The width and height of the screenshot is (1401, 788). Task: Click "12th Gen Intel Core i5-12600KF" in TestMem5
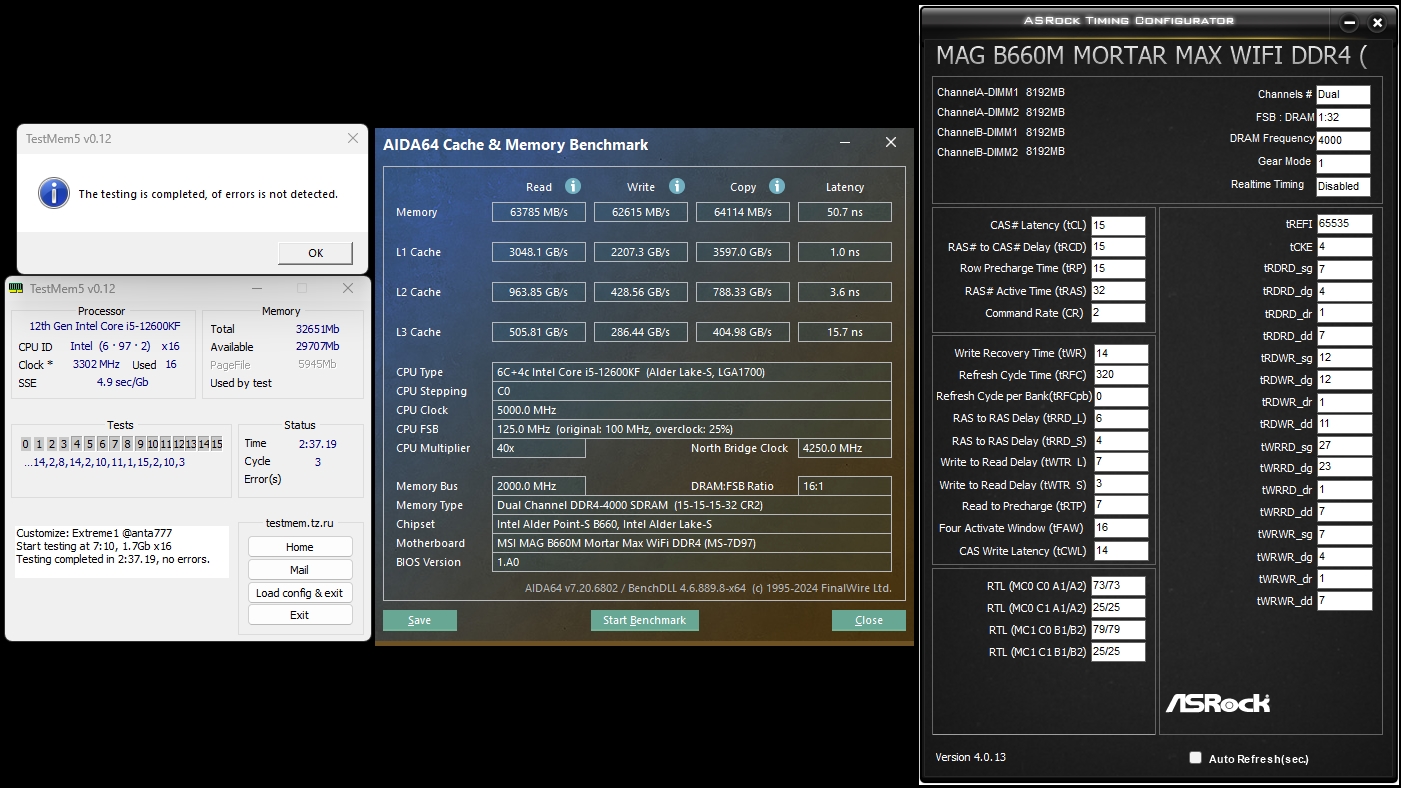coord(105,326)
